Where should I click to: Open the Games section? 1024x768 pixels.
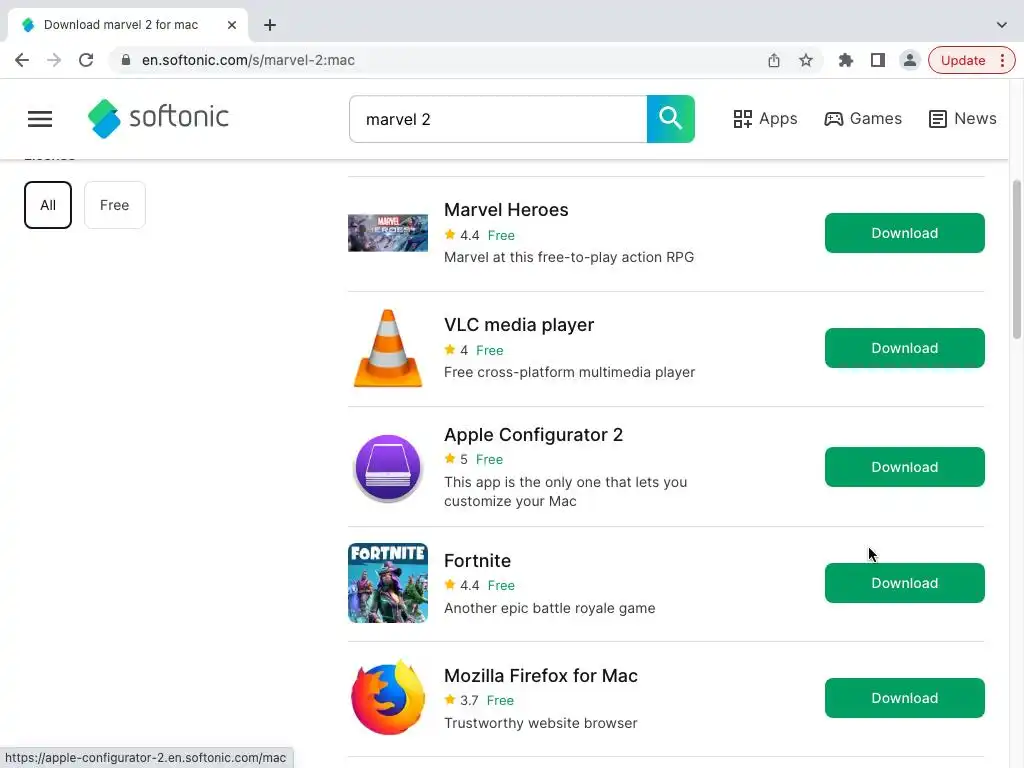(863, 119)
